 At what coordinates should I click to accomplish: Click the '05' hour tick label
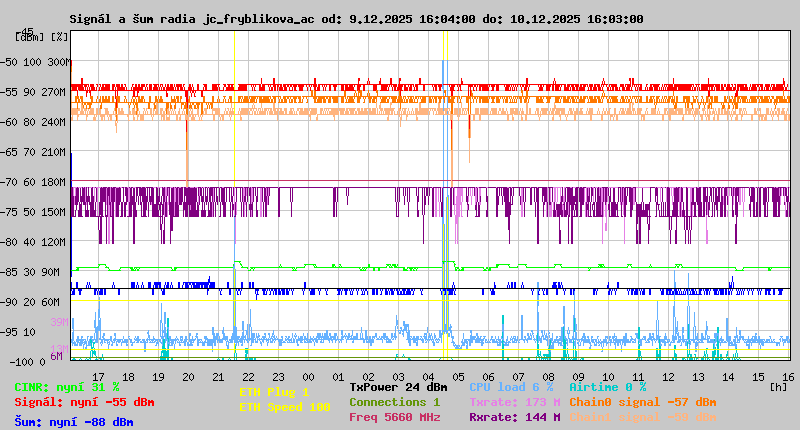click(458, 377)
